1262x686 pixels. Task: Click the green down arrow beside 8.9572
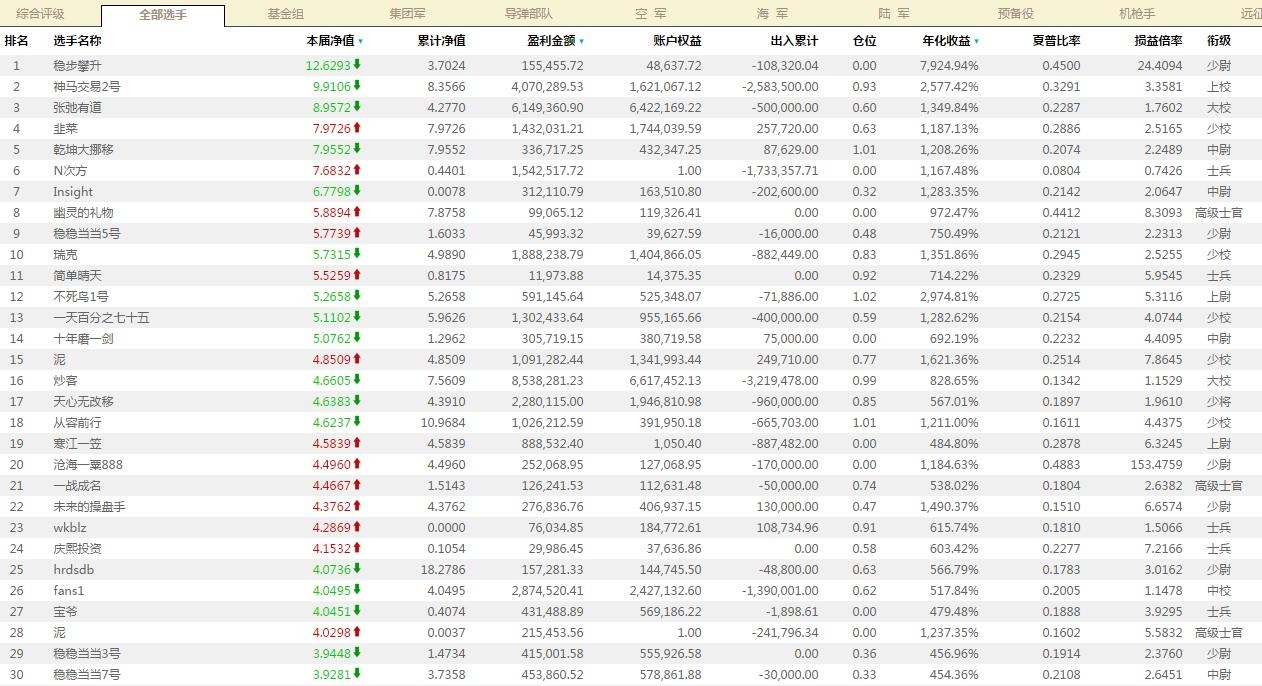coord(357,107)
